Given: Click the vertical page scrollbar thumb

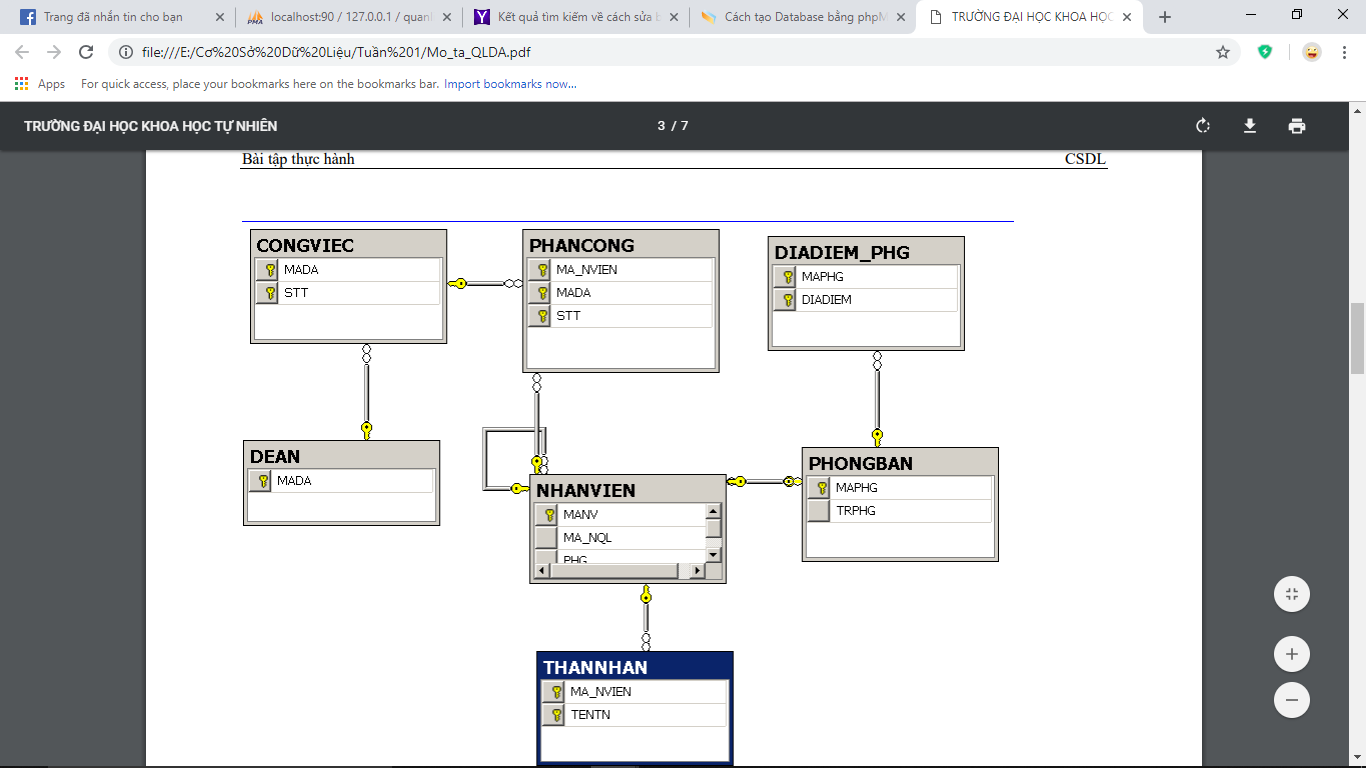Looking at the screenshot, I should (1357, 338).
